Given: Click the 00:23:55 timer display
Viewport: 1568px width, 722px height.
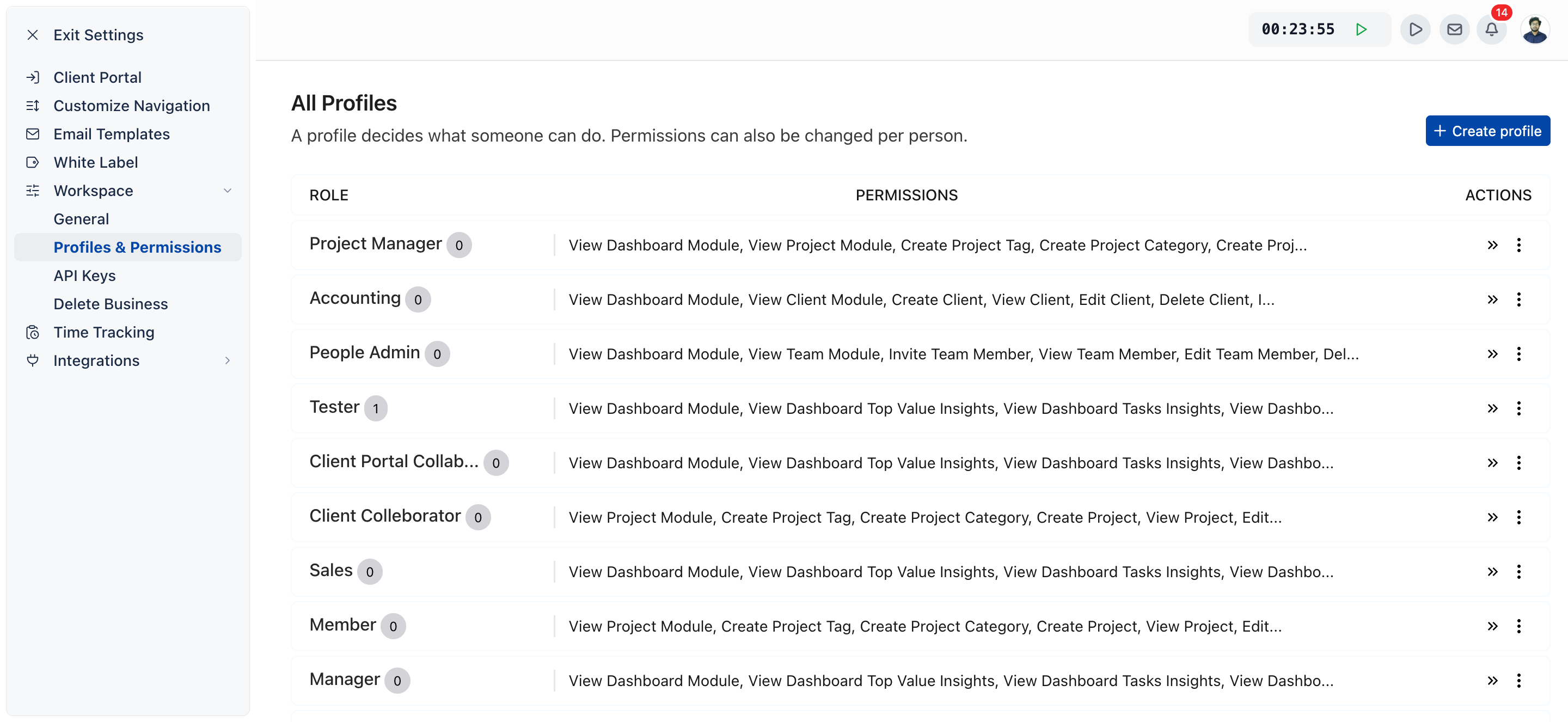Looking at the screenshot, I should tap(1298, 29).
